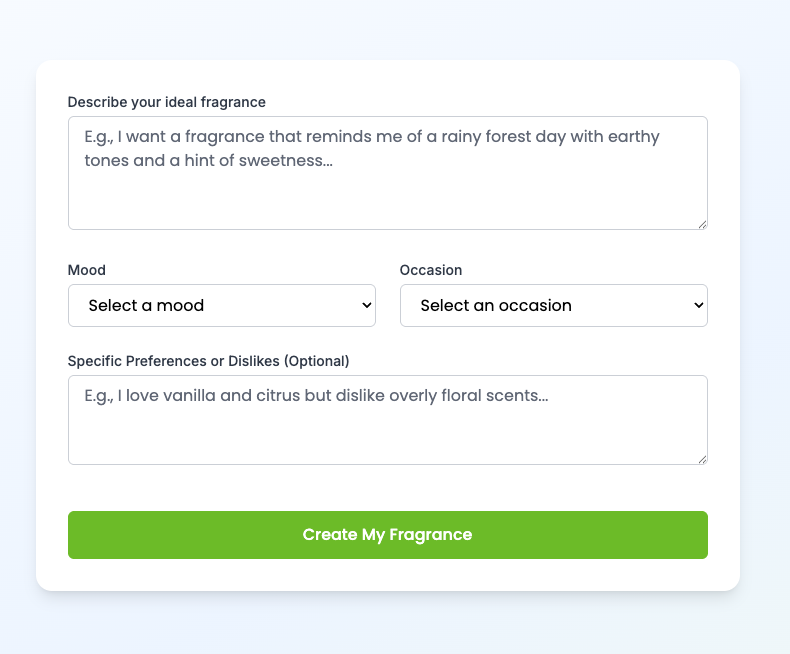Screen dimensions: 790x654
Task: Grab the preferences box resize handle
Action: coord(702,459)
